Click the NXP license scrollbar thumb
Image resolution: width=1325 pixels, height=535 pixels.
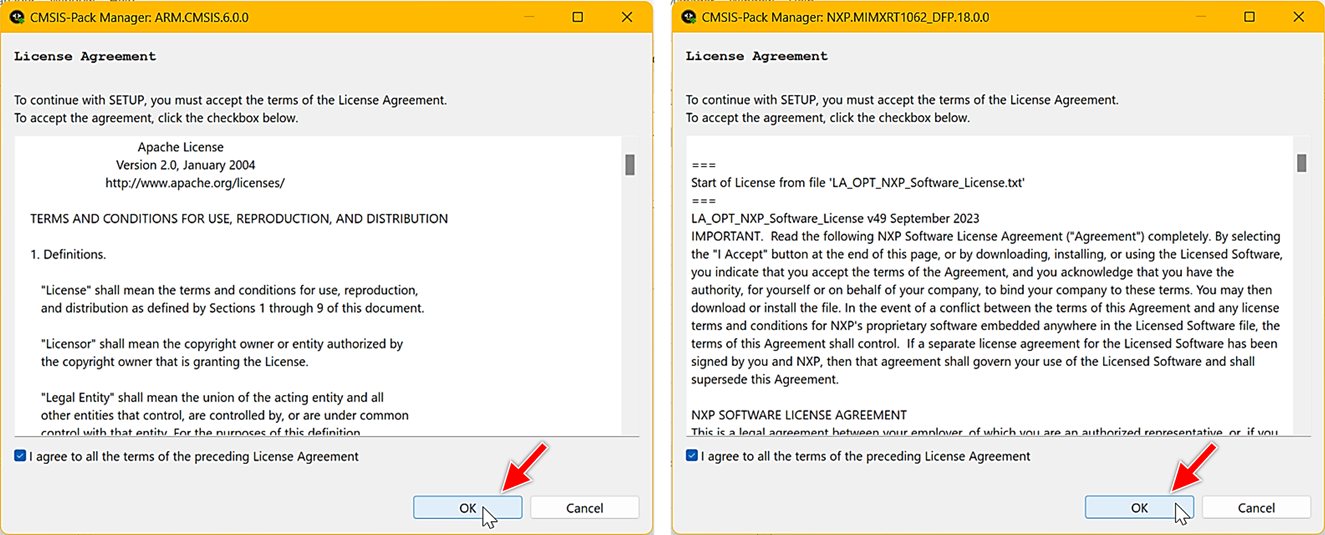click(1302, 163)
